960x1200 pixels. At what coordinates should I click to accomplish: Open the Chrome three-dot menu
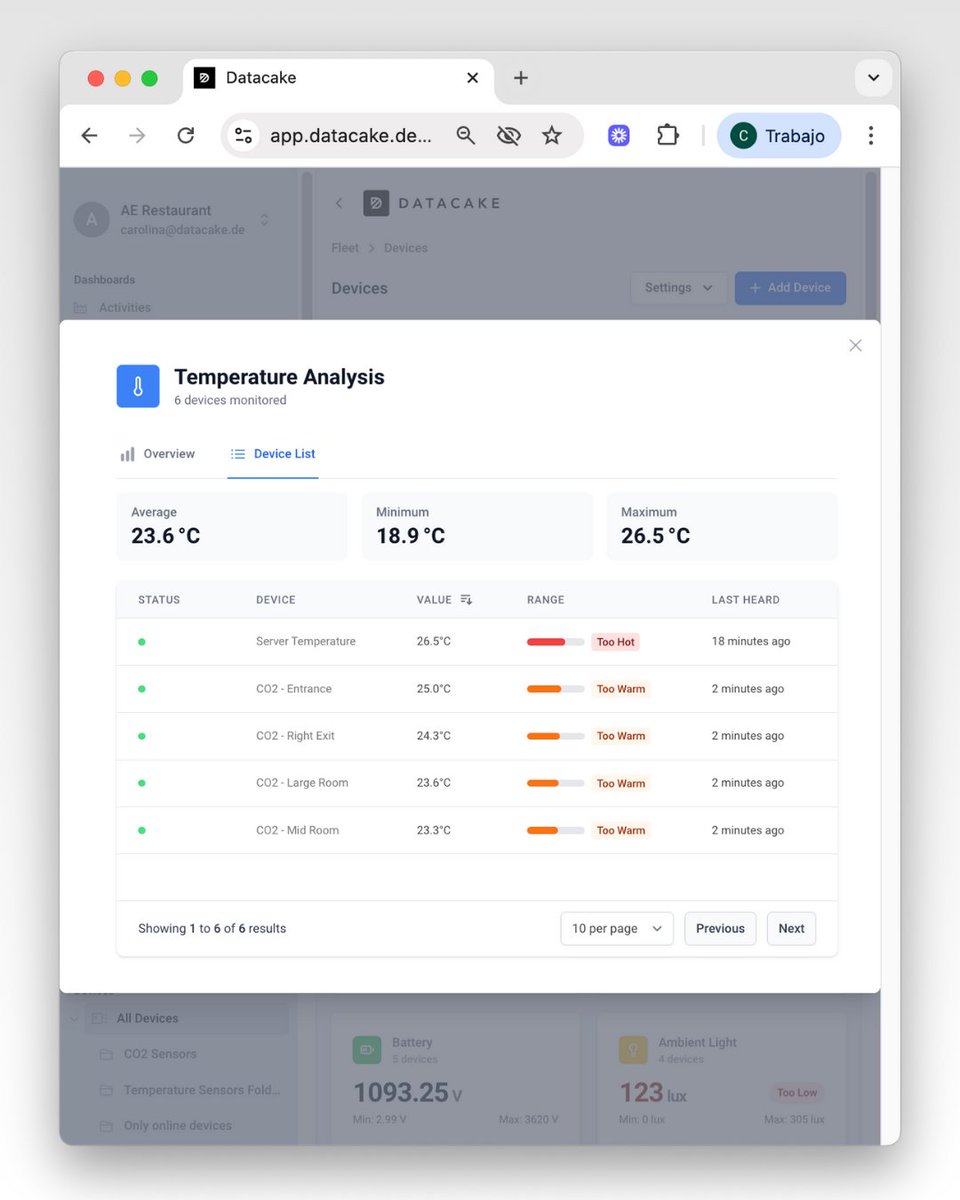tap(871, 136)
